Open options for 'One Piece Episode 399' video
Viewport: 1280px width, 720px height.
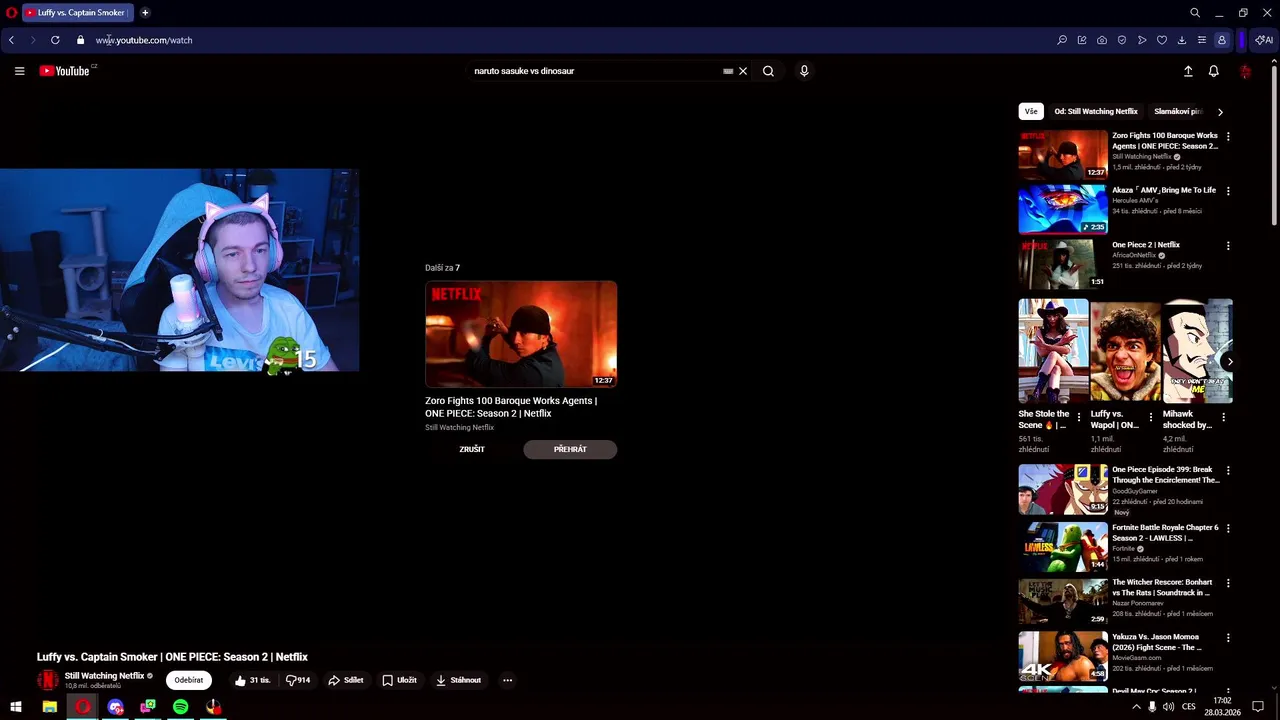coord(1228,471)
